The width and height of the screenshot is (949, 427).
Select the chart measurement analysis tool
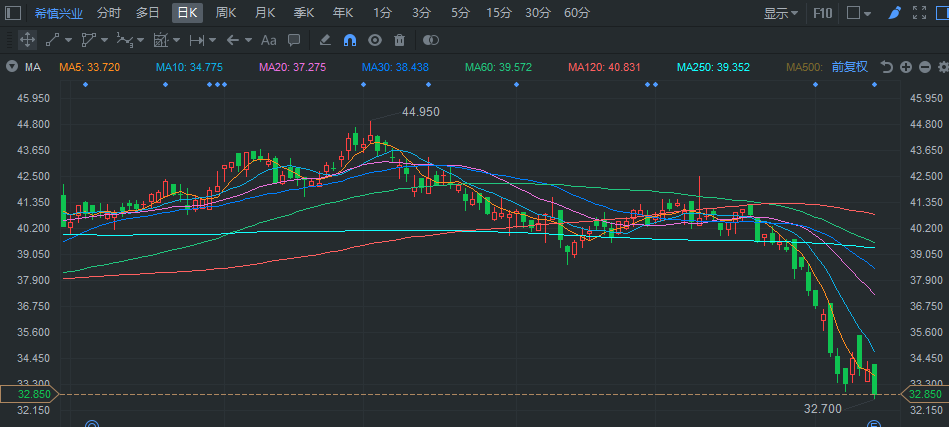pyautogui.click(x=160, y=41)
